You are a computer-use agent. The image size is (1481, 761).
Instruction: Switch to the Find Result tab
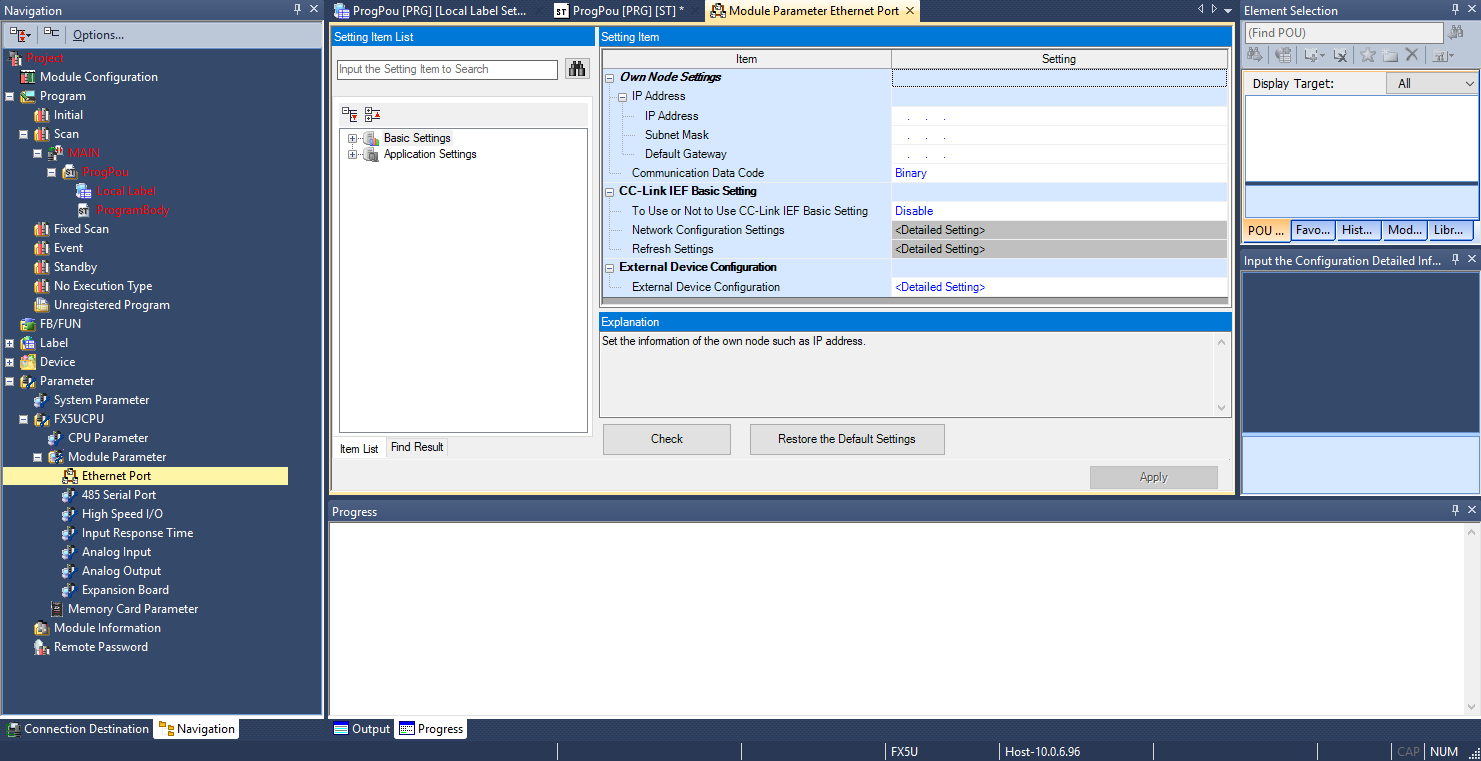point(416,447)
